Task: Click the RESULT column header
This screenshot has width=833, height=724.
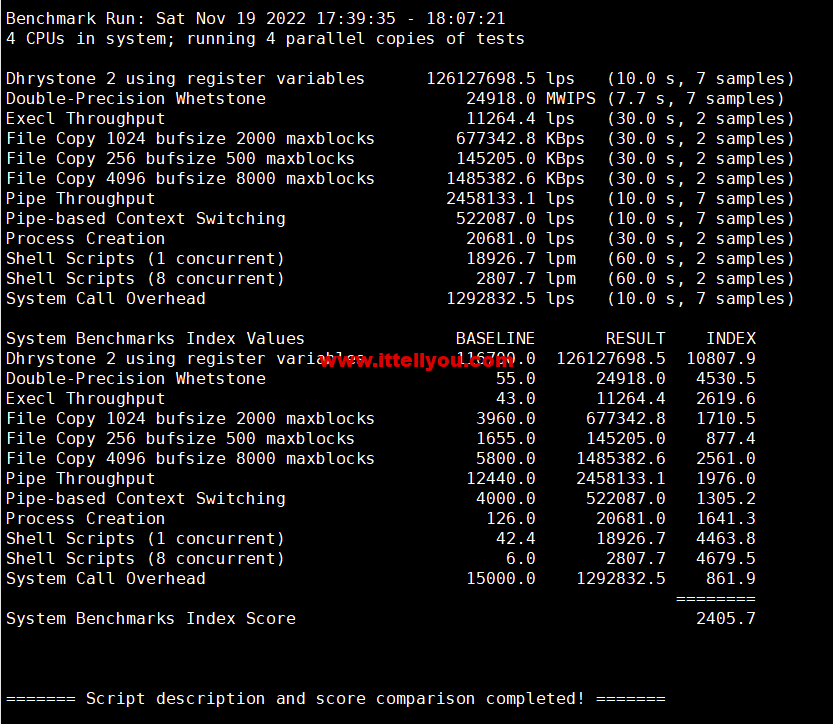Action: [635, 338]
